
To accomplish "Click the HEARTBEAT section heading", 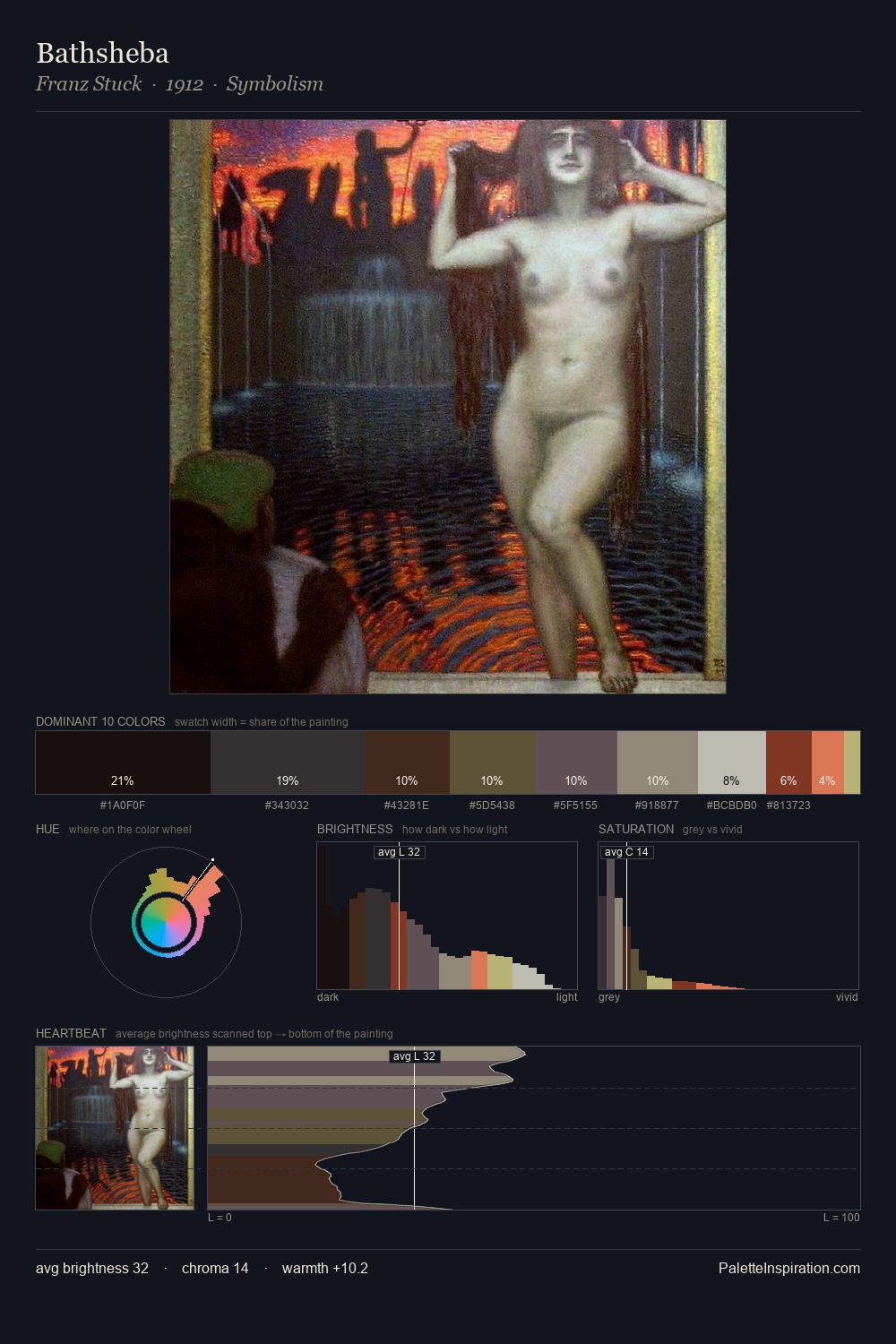I will coord(71,1033).
